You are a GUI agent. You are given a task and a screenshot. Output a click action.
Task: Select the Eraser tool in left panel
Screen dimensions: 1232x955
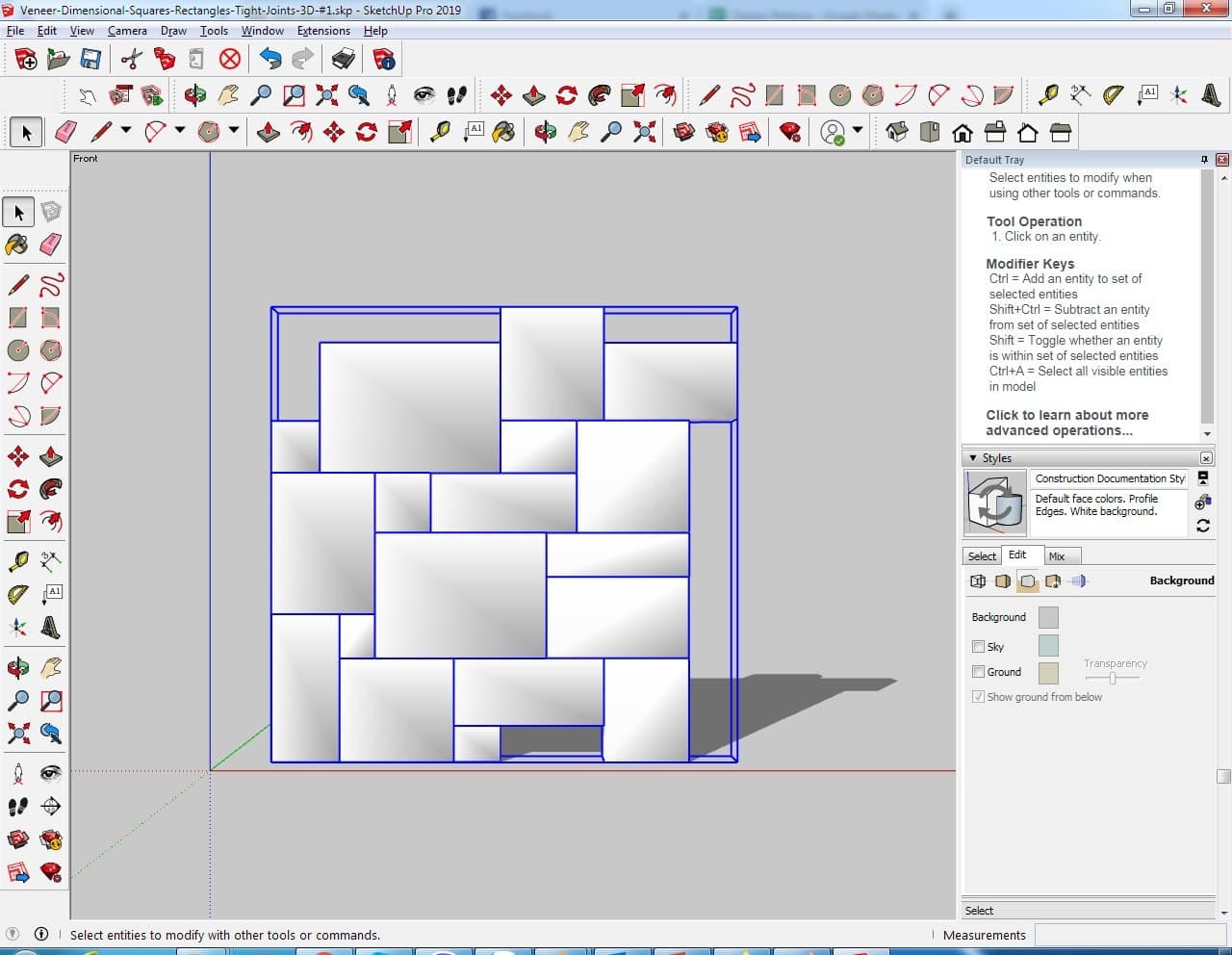click(51, 245)
